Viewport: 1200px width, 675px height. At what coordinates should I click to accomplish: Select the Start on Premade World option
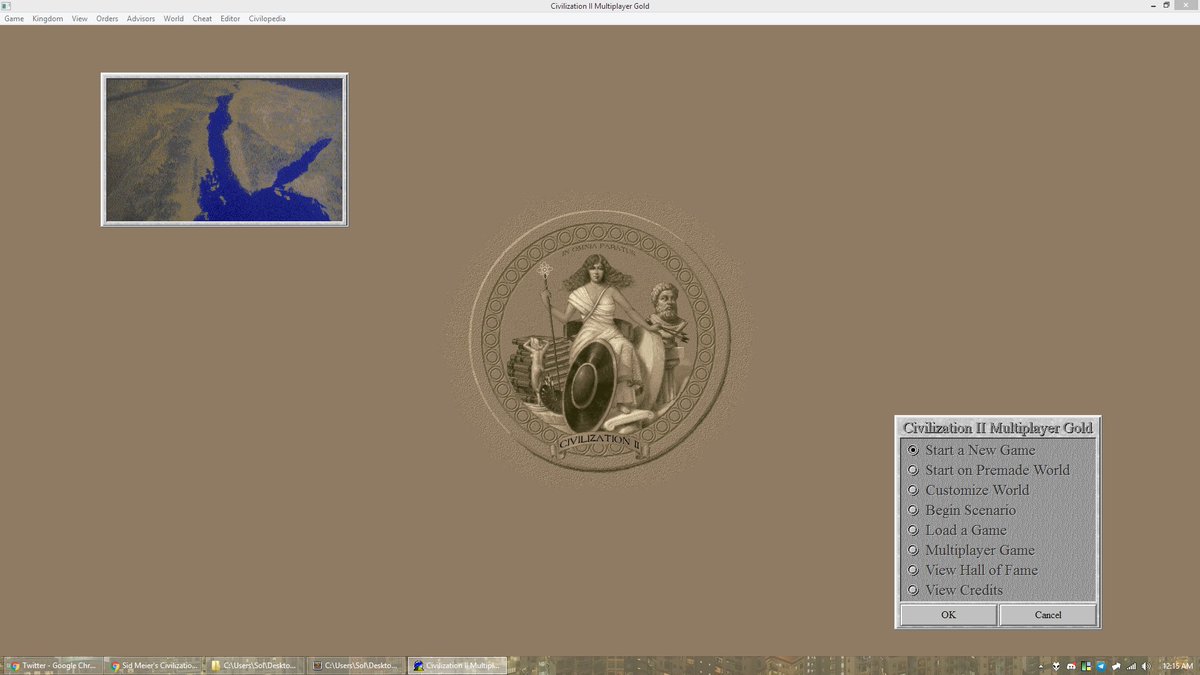click(x=988, y=470)
